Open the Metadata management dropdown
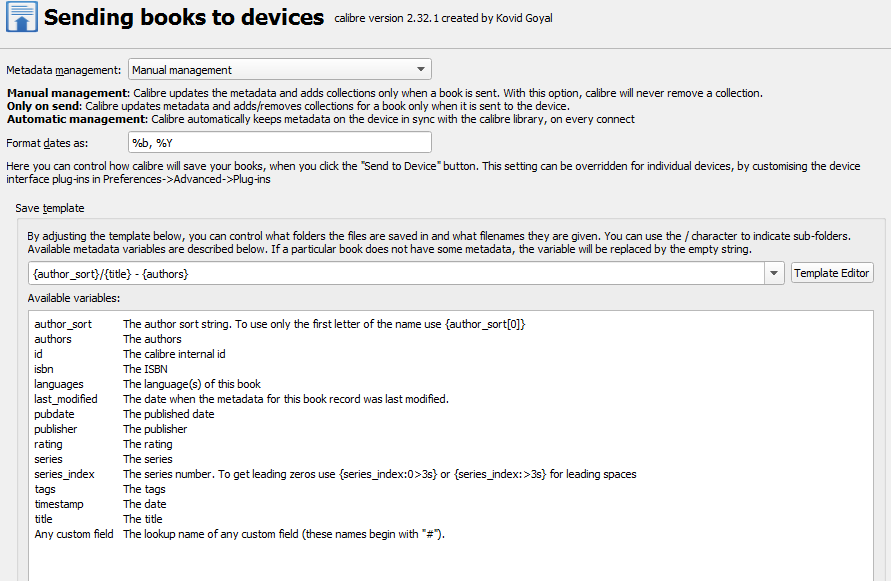 pyautogui.click(x=279, y=70)
